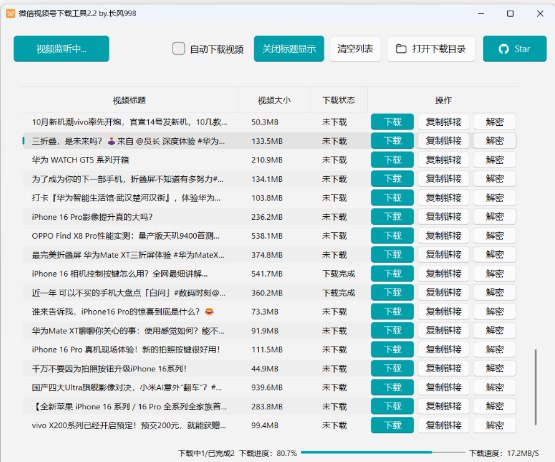Download 千万不要因为拍照按钮 video
Screen dimensions: 555x462
click(392, 368)
